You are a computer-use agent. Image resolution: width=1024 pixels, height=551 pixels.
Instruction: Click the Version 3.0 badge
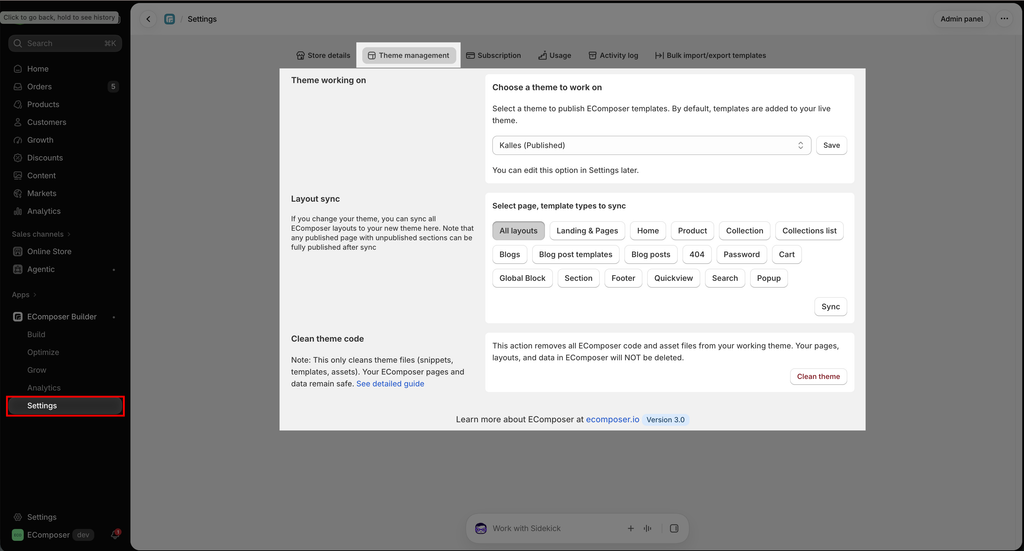pyautogui.click(x=665, y=420)
